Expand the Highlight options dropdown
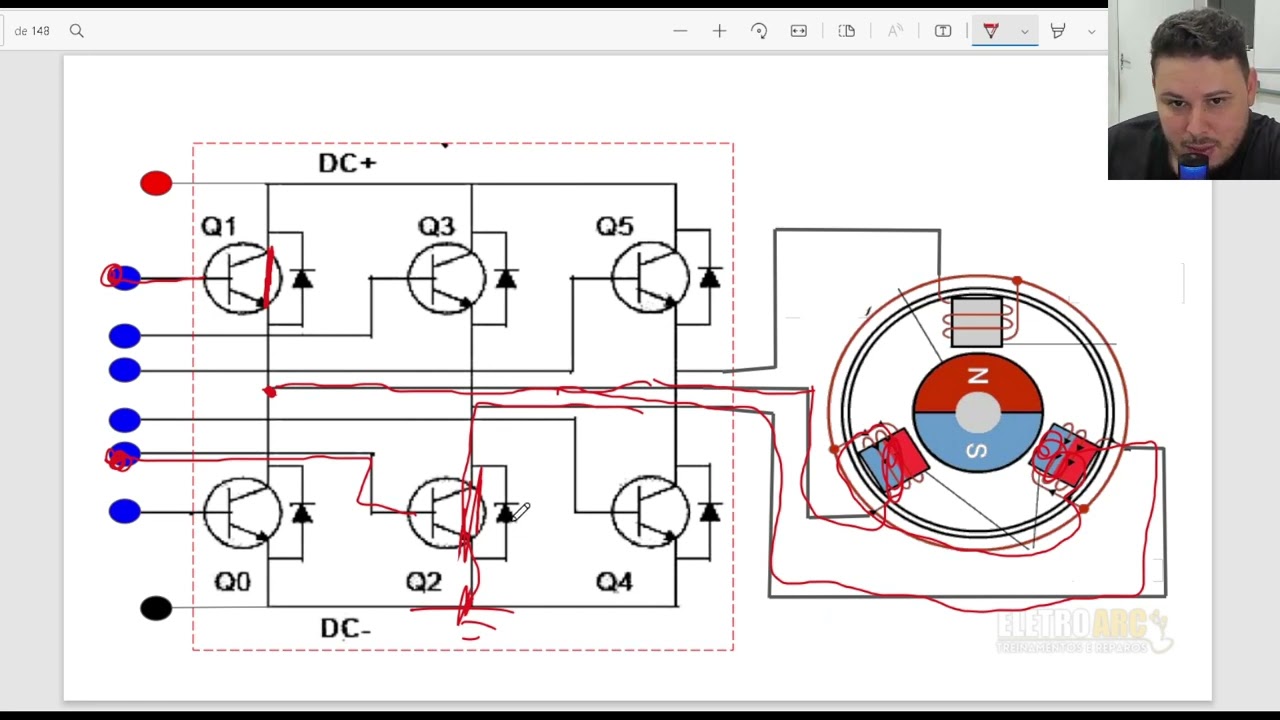1280x720 pixels. point(1091,31)
